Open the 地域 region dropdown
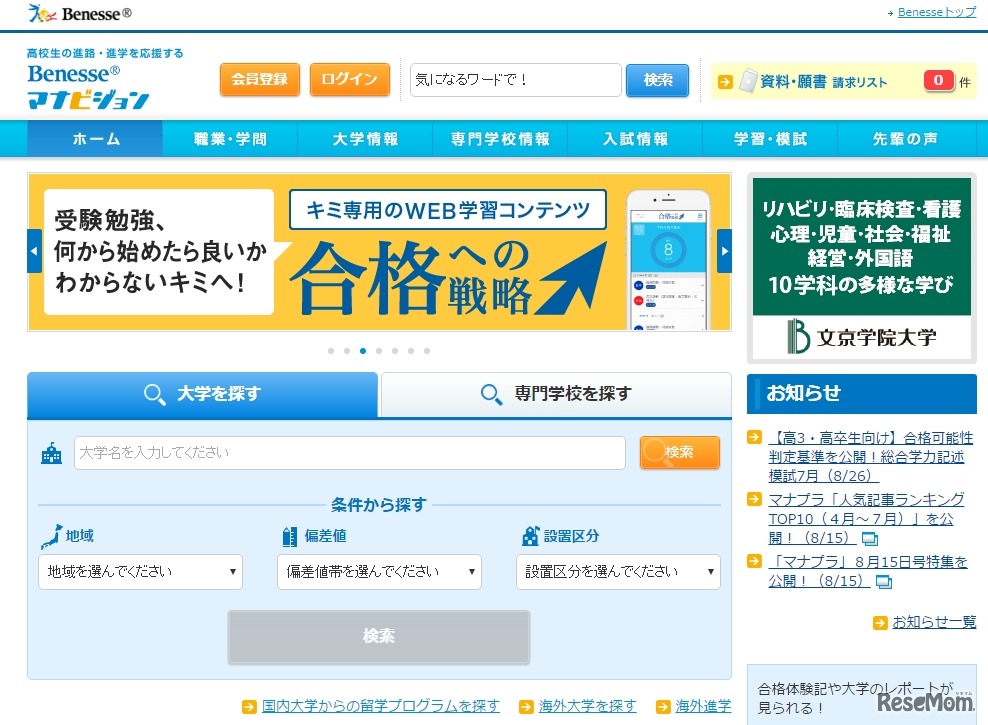The image size is (988, 725). pyautogui.click(x=140, y=572)
